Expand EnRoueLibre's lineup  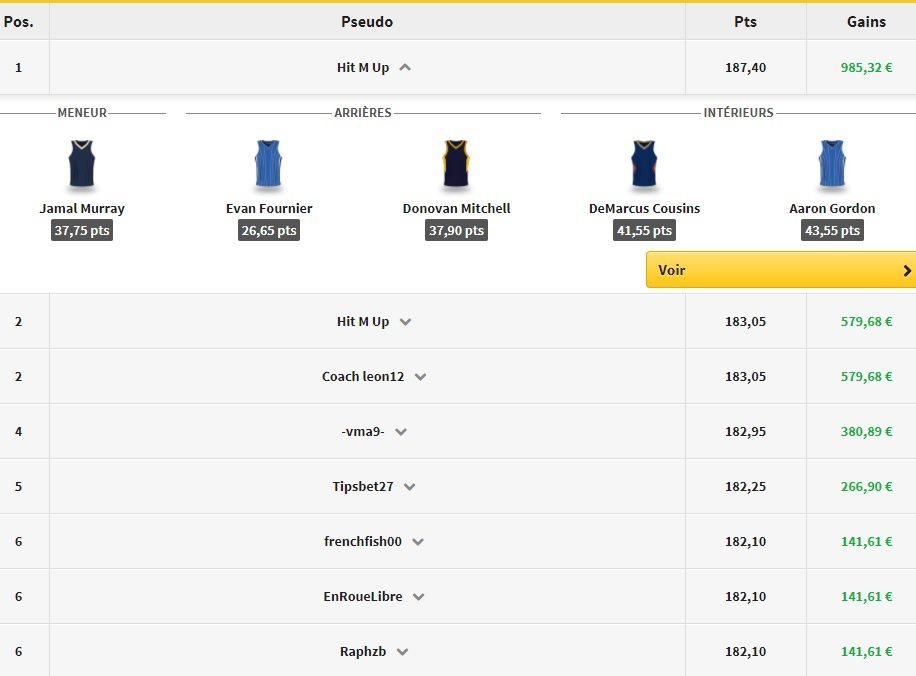click(x=419, y=597)
